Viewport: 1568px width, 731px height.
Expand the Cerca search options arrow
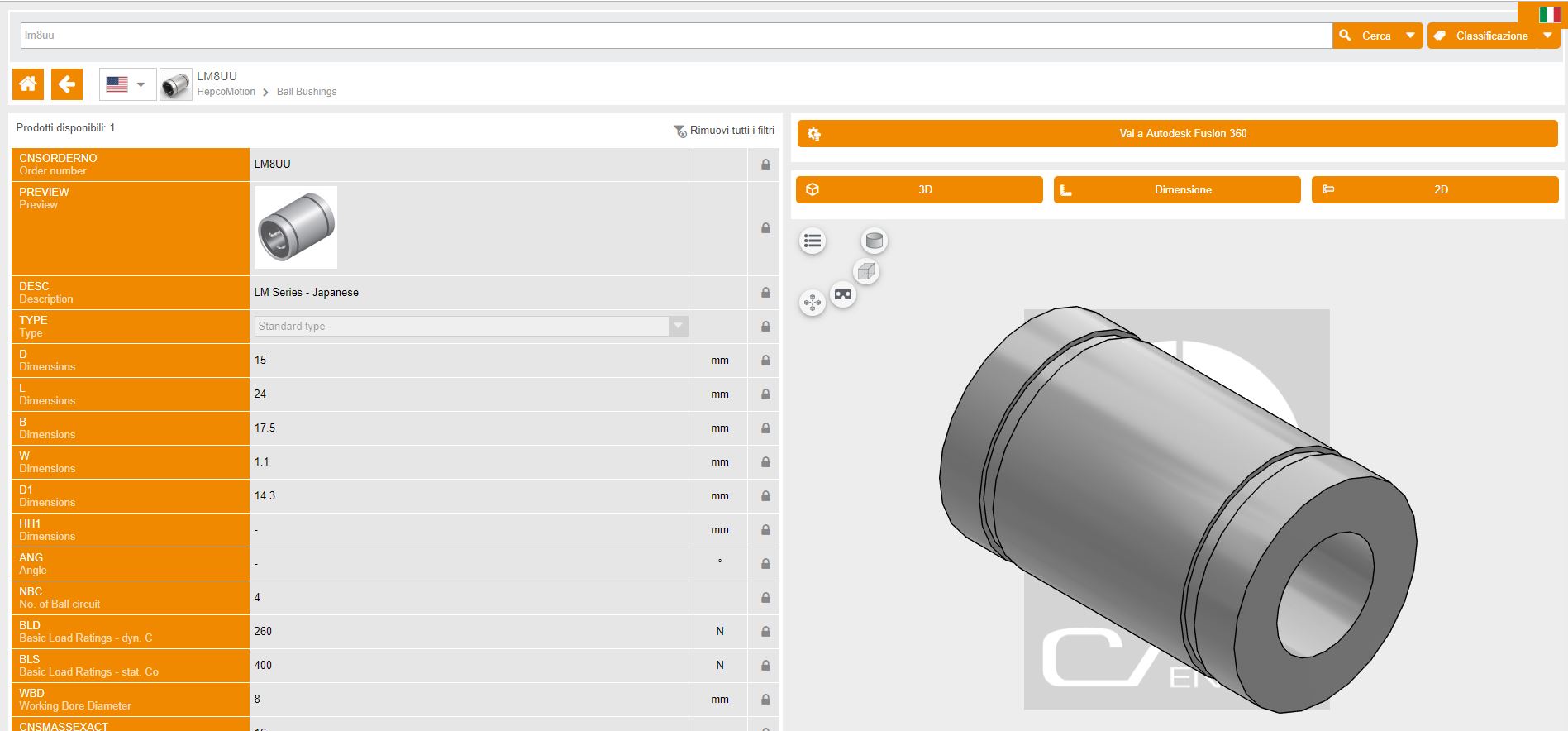click(1410, 36)
